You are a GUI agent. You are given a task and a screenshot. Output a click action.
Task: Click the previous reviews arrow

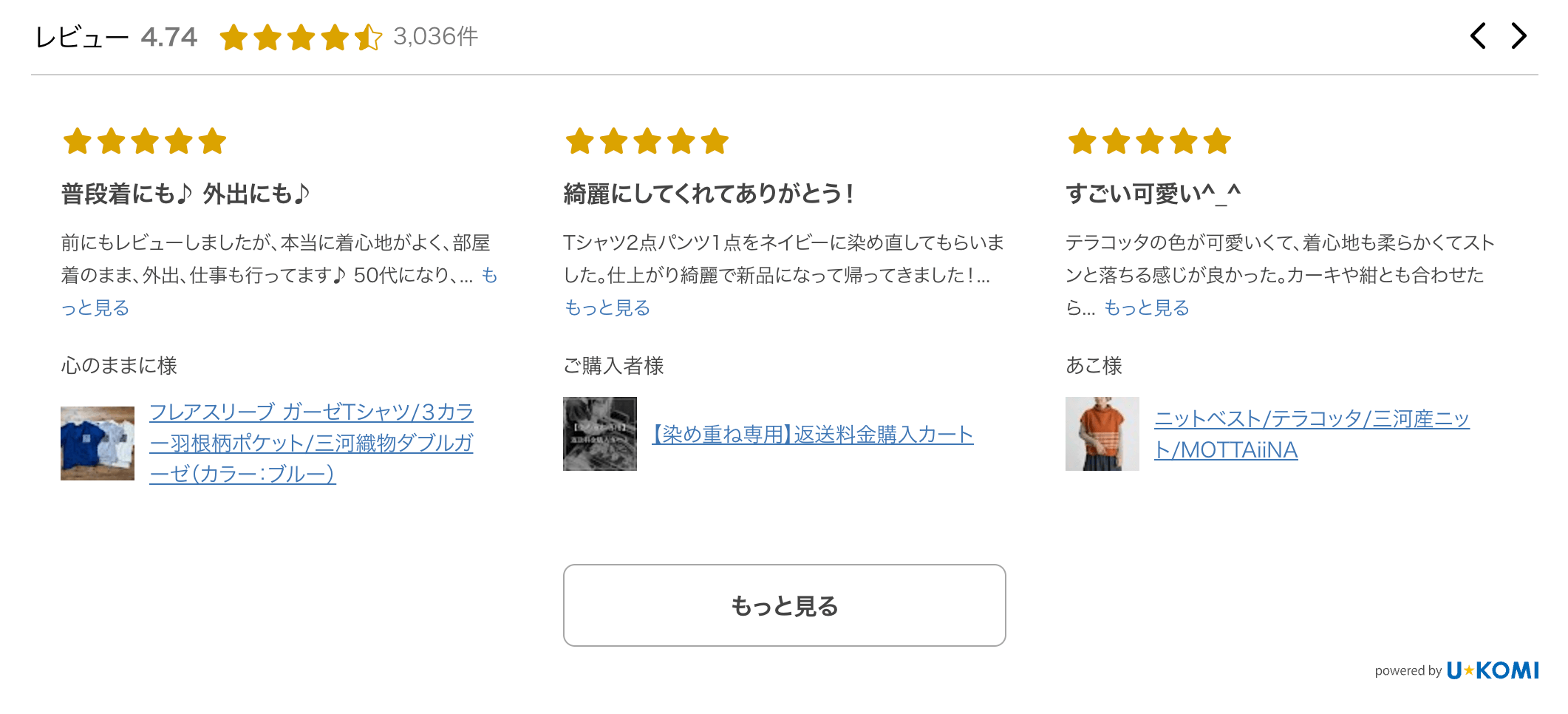[1478, 36]
